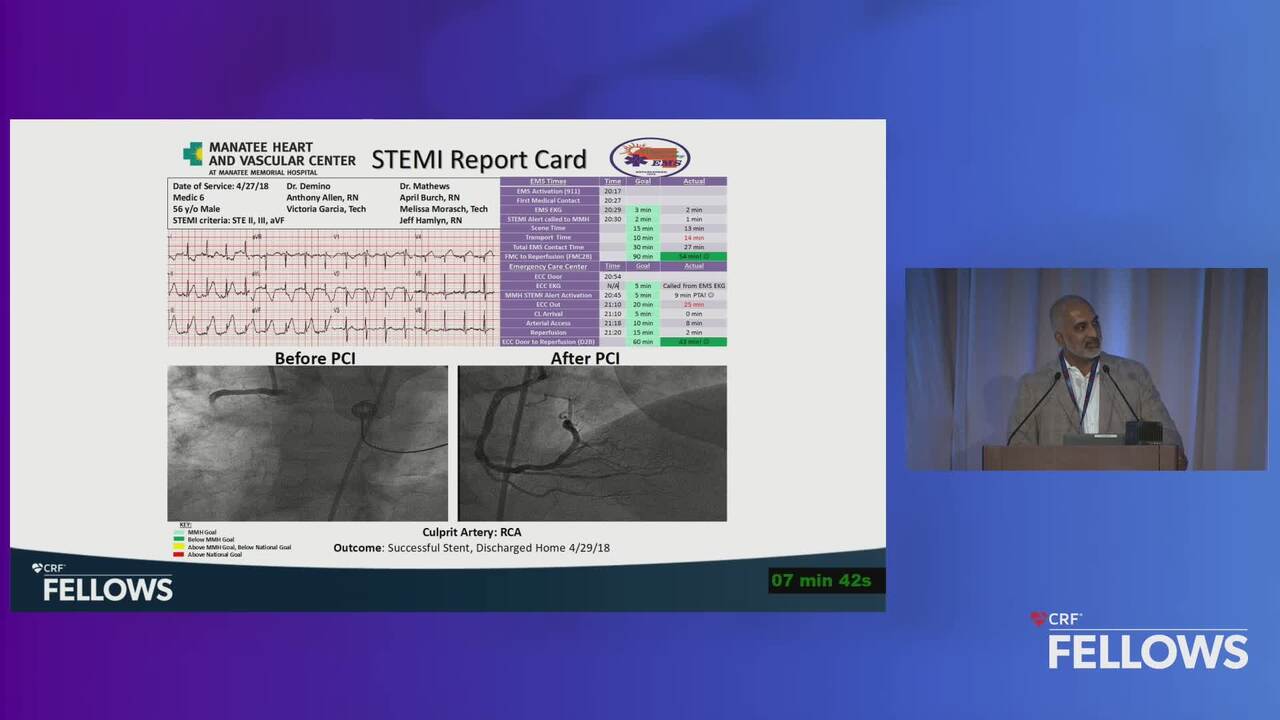The width and height of the screenshot is (1280, 720).
Task: Click the "Outcome: Successful Stent" line
Action: pyautogui.click(x=471, y=548)
